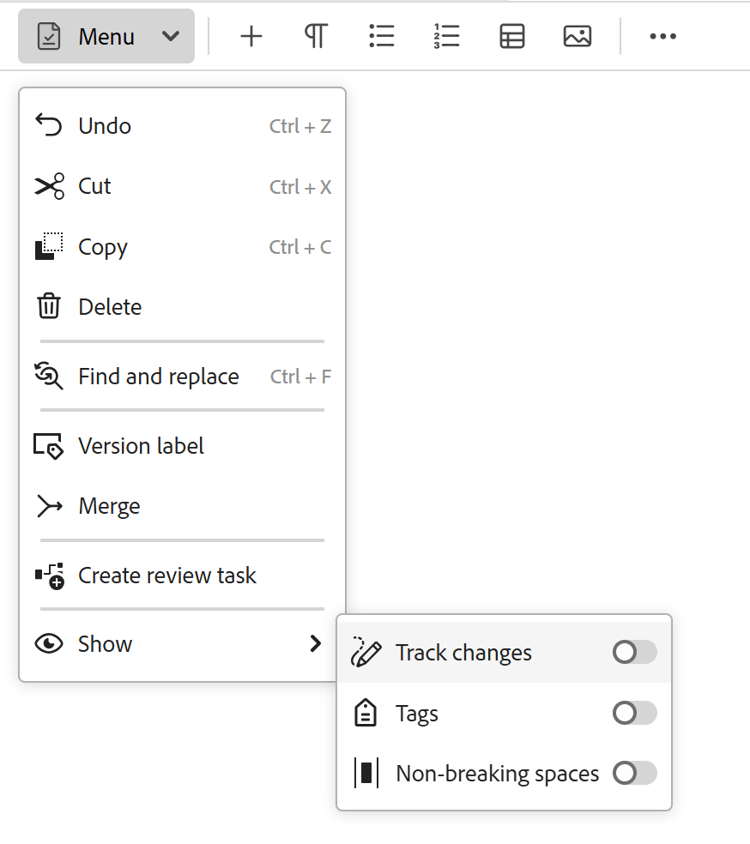Click Delete in the menu

pyautogui.click(x=110, y=307)
